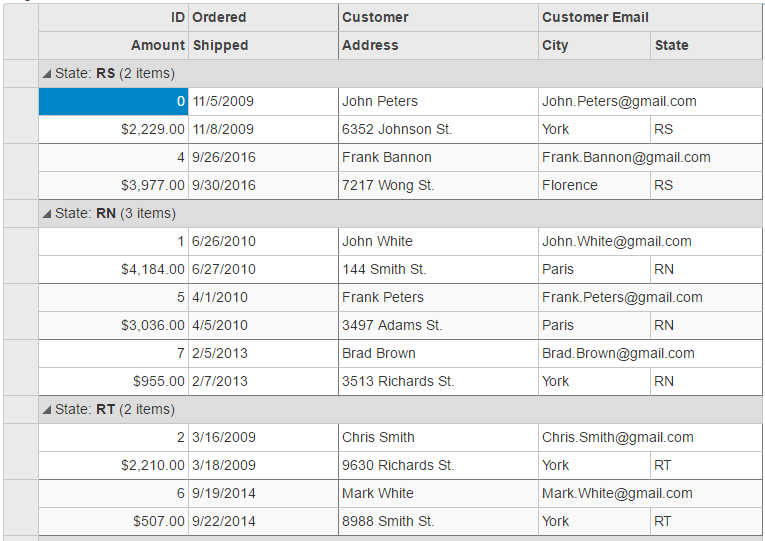Select row header for Brad Brown record

pos(21,367)
